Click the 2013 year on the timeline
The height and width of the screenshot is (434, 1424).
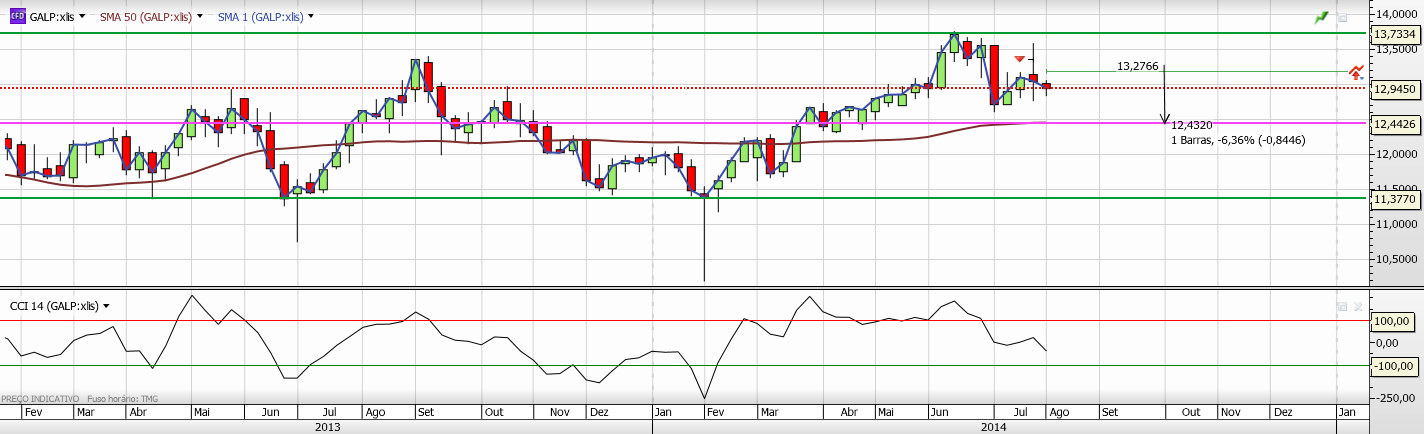click(x=327, y=427)
